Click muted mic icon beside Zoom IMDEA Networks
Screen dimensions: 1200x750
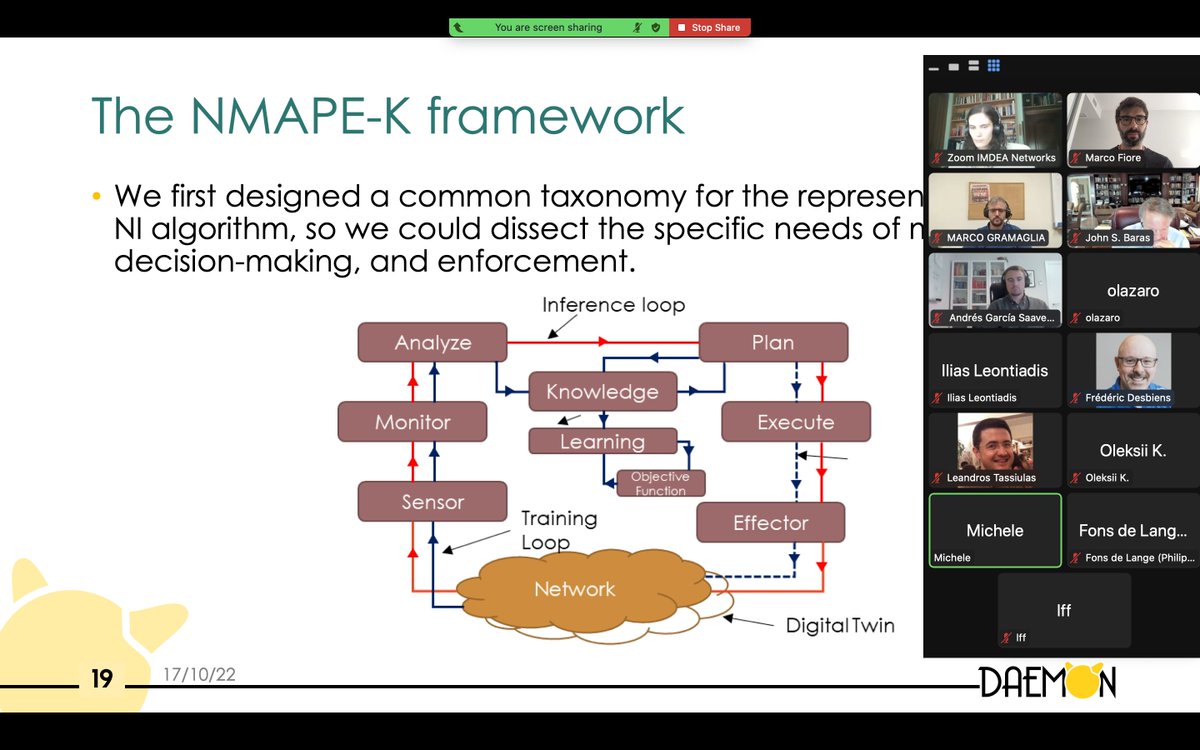point(938,158)
